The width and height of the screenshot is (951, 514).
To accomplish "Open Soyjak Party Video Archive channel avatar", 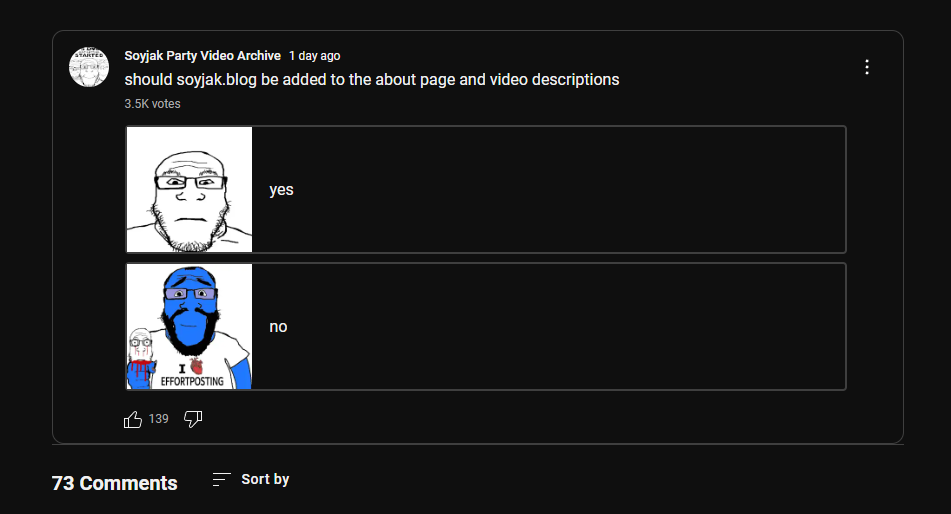I will coord(89,67).
